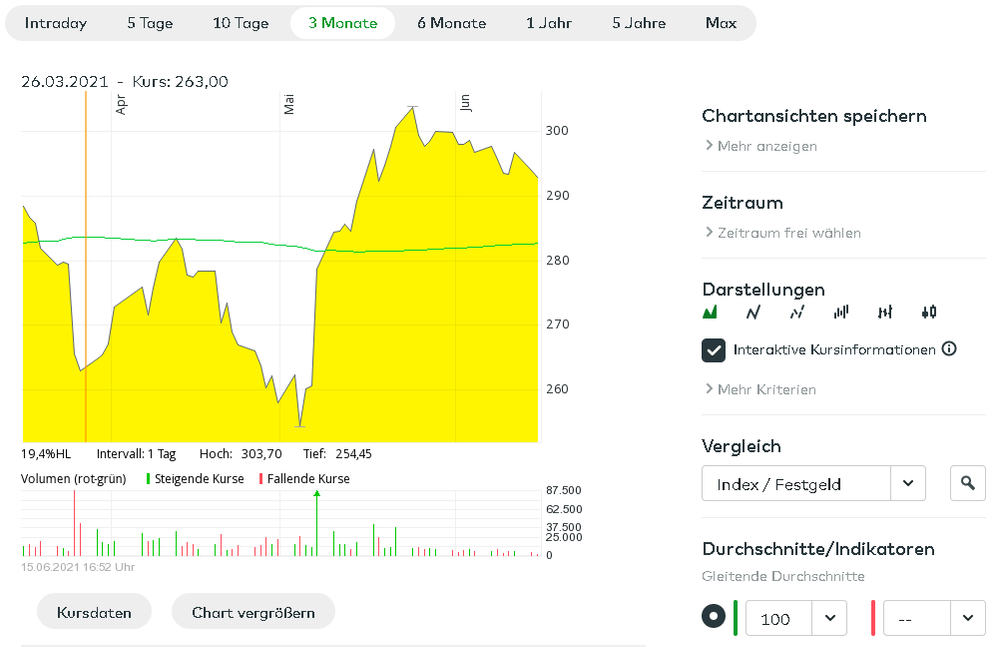The image size is (999, 647).
Task: Open the Index / Festgeld comparison dropdown
Action: click(813, 482)
